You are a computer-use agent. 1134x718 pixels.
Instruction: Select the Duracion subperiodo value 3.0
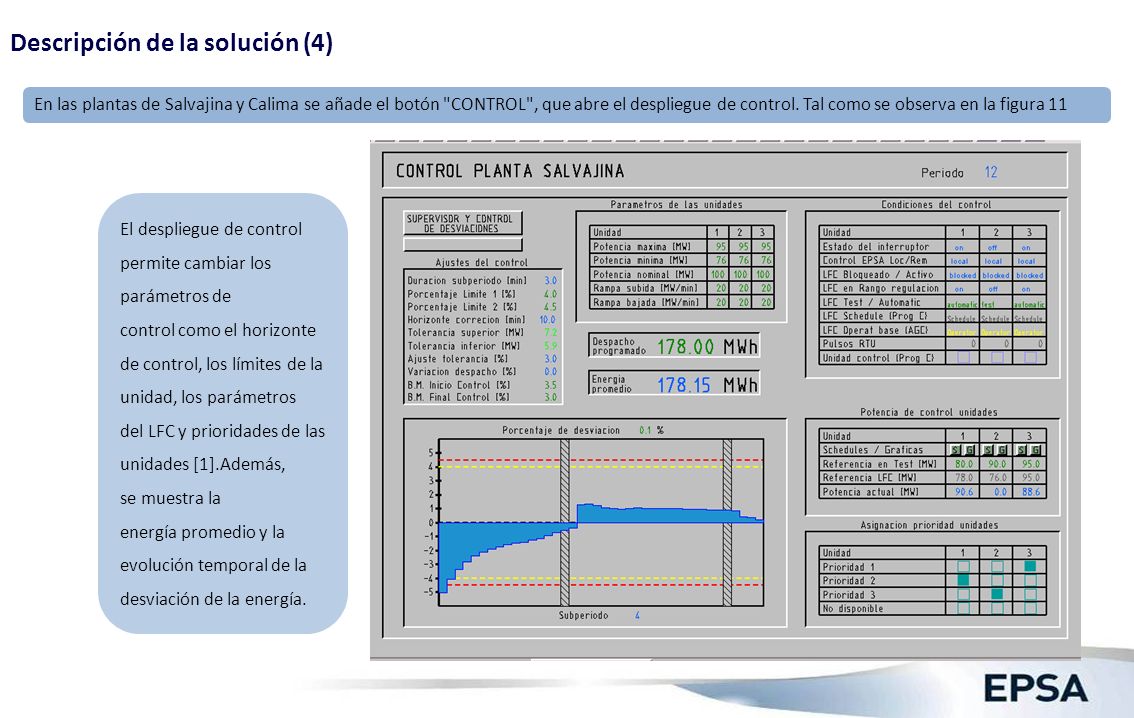(550, 281)
